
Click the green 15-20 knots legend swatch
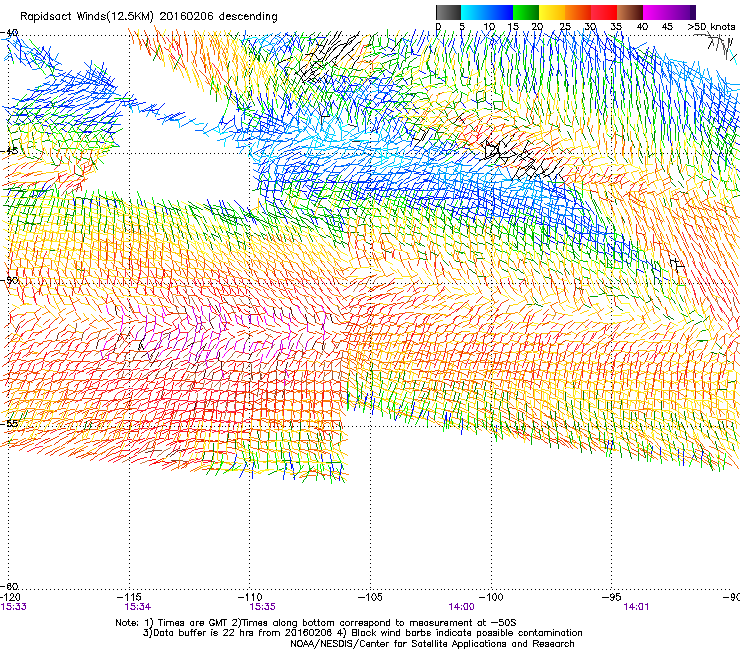point(526,12)
